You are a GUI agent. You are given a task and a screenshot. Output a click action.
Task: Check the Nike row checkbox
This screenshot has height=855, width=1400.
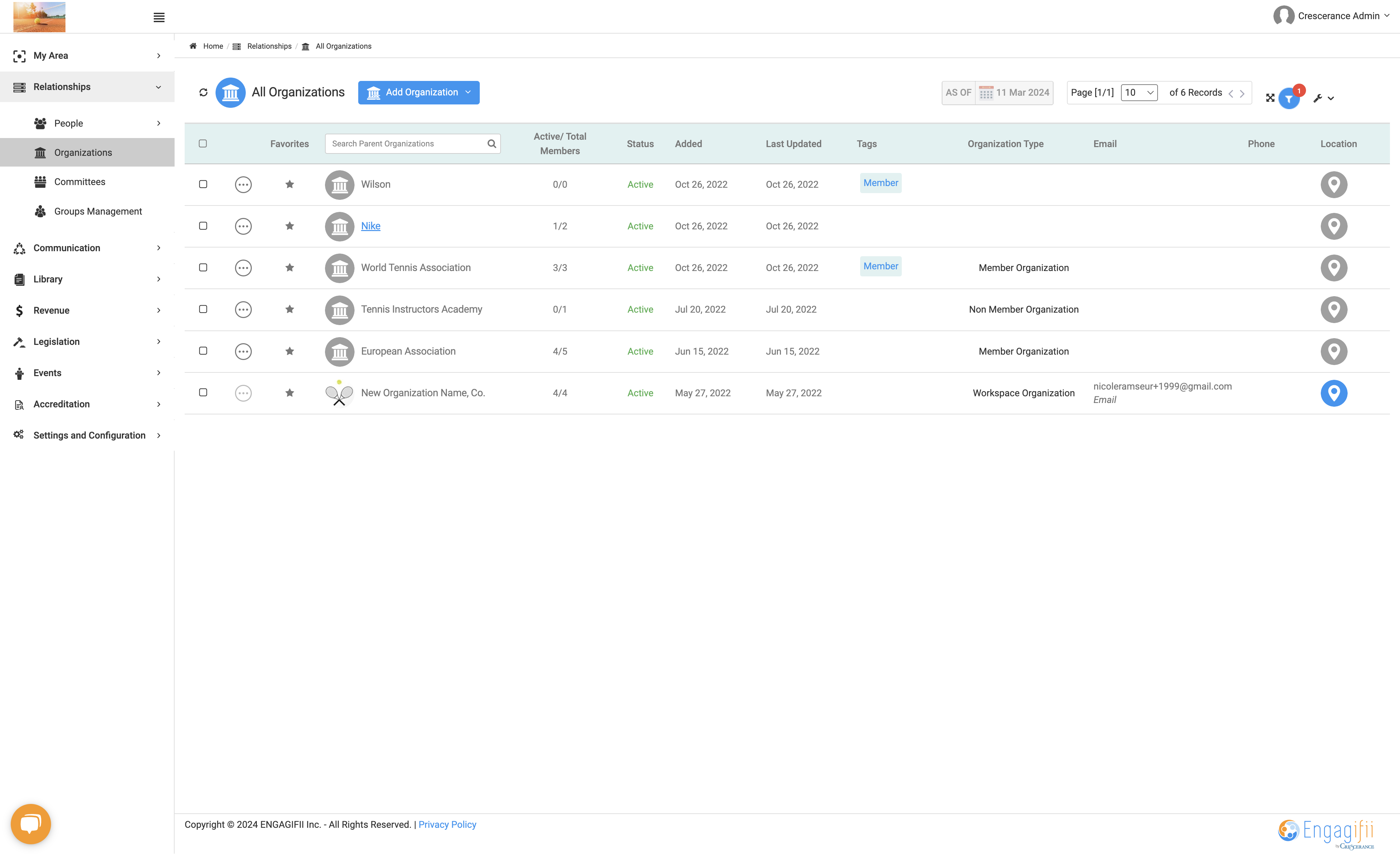point(203,226)
